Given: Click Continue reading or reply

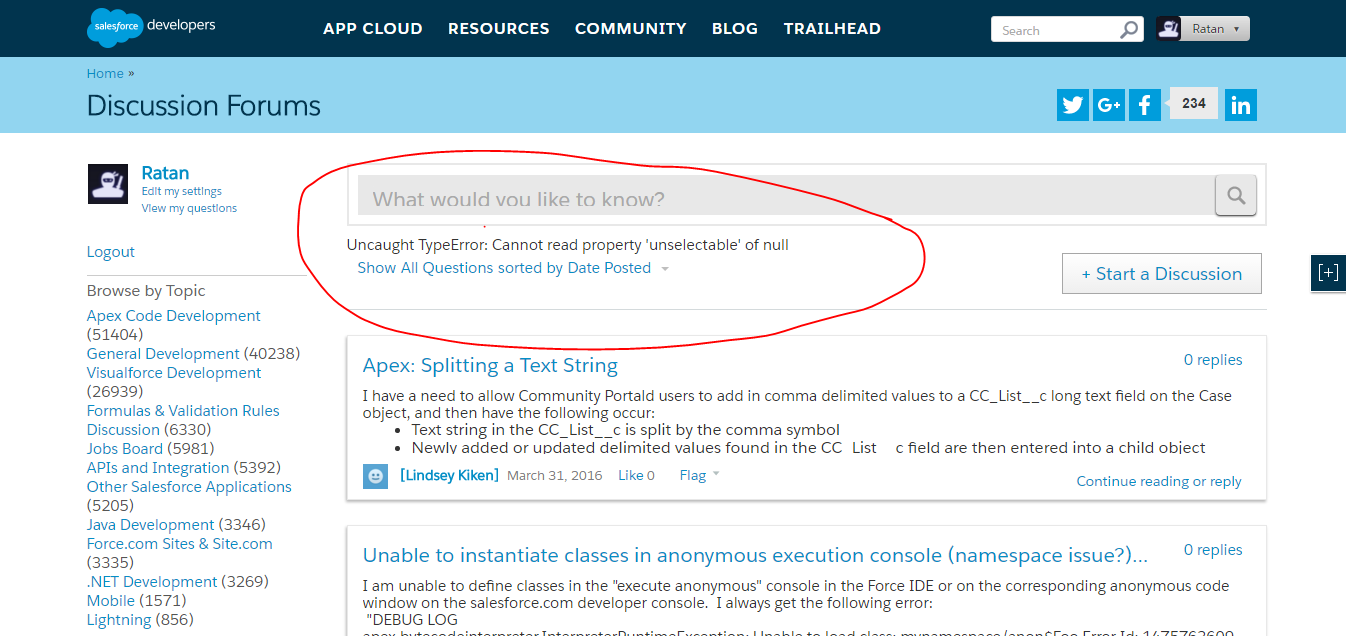Looking at the screenshot, I should click(x=1159, y=481).
